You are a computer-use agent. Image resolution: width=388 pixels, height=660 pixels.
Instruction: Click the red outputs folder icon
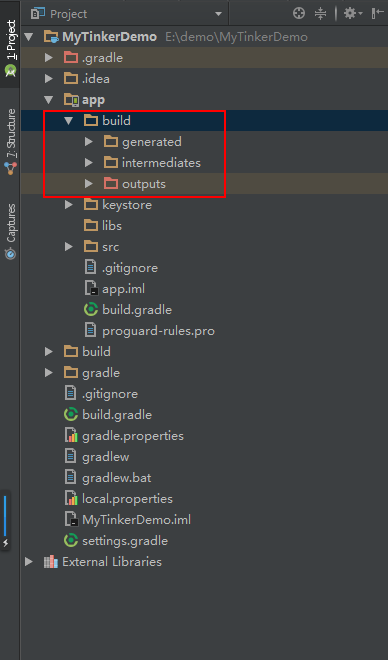tap(111, 184)
